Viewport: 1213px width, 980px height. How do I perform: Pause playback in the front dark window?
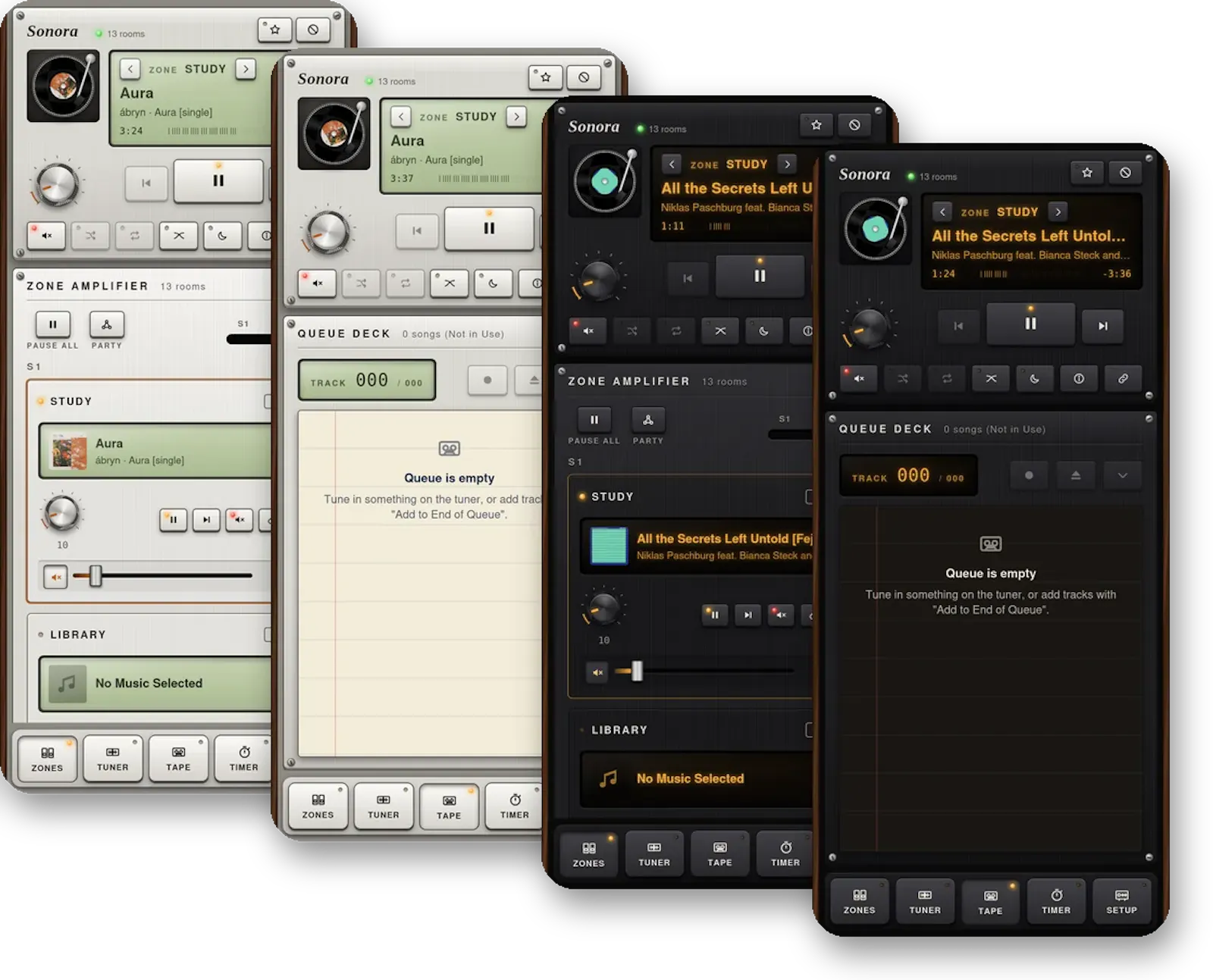(1030, 324)
